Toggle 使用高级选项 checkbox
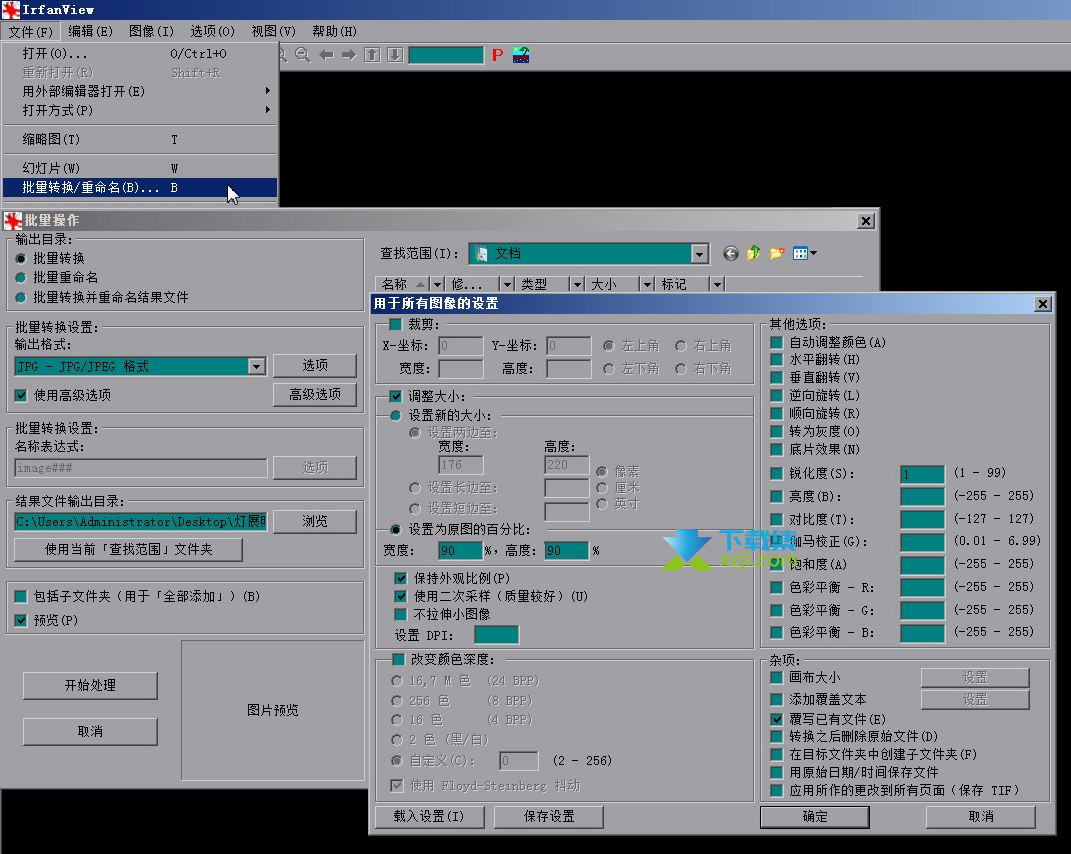The image size is (1071, 854). [x=21, y=396]
